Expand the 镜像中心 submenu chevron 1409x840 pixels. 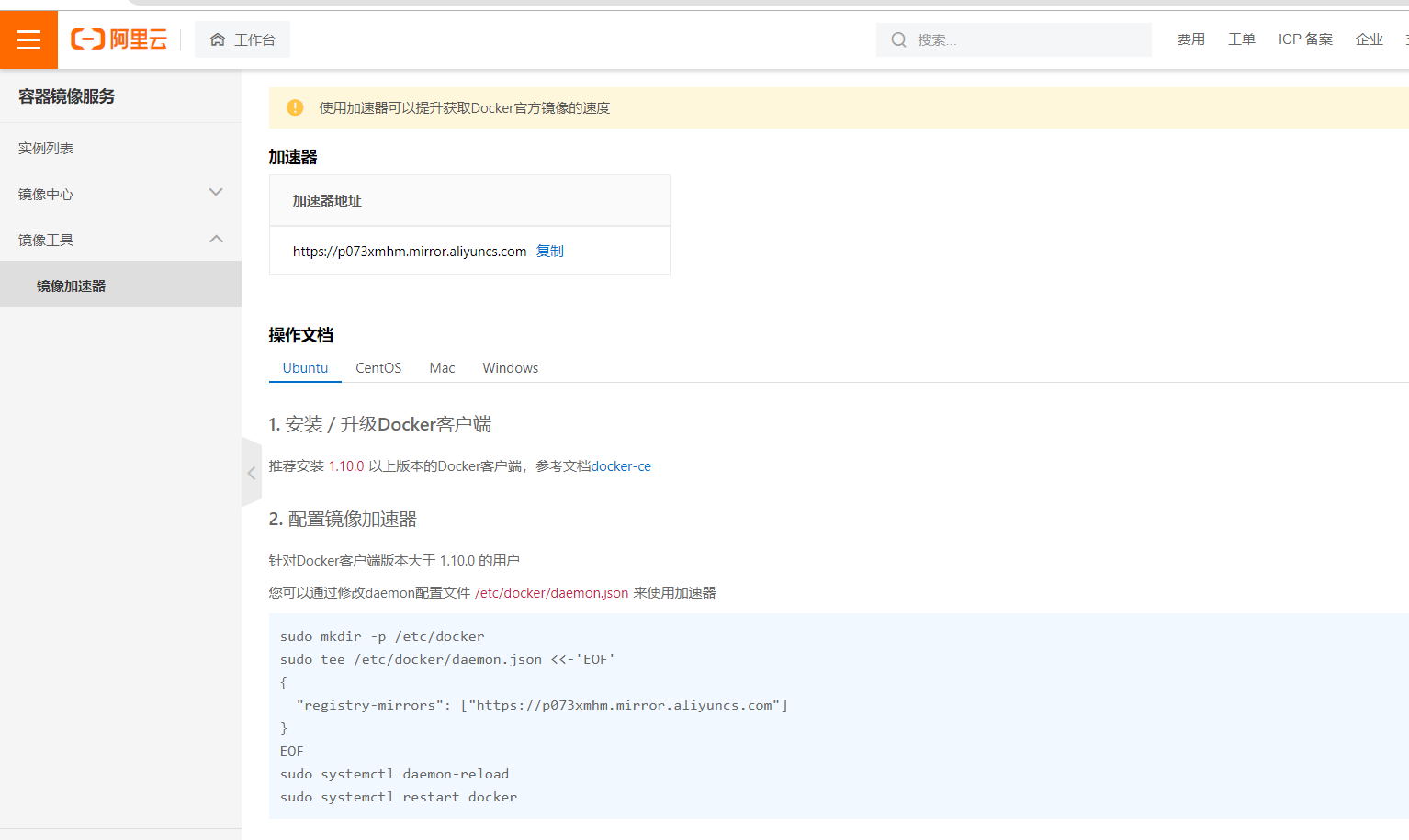pyautogui.click(x=216, y=193)
